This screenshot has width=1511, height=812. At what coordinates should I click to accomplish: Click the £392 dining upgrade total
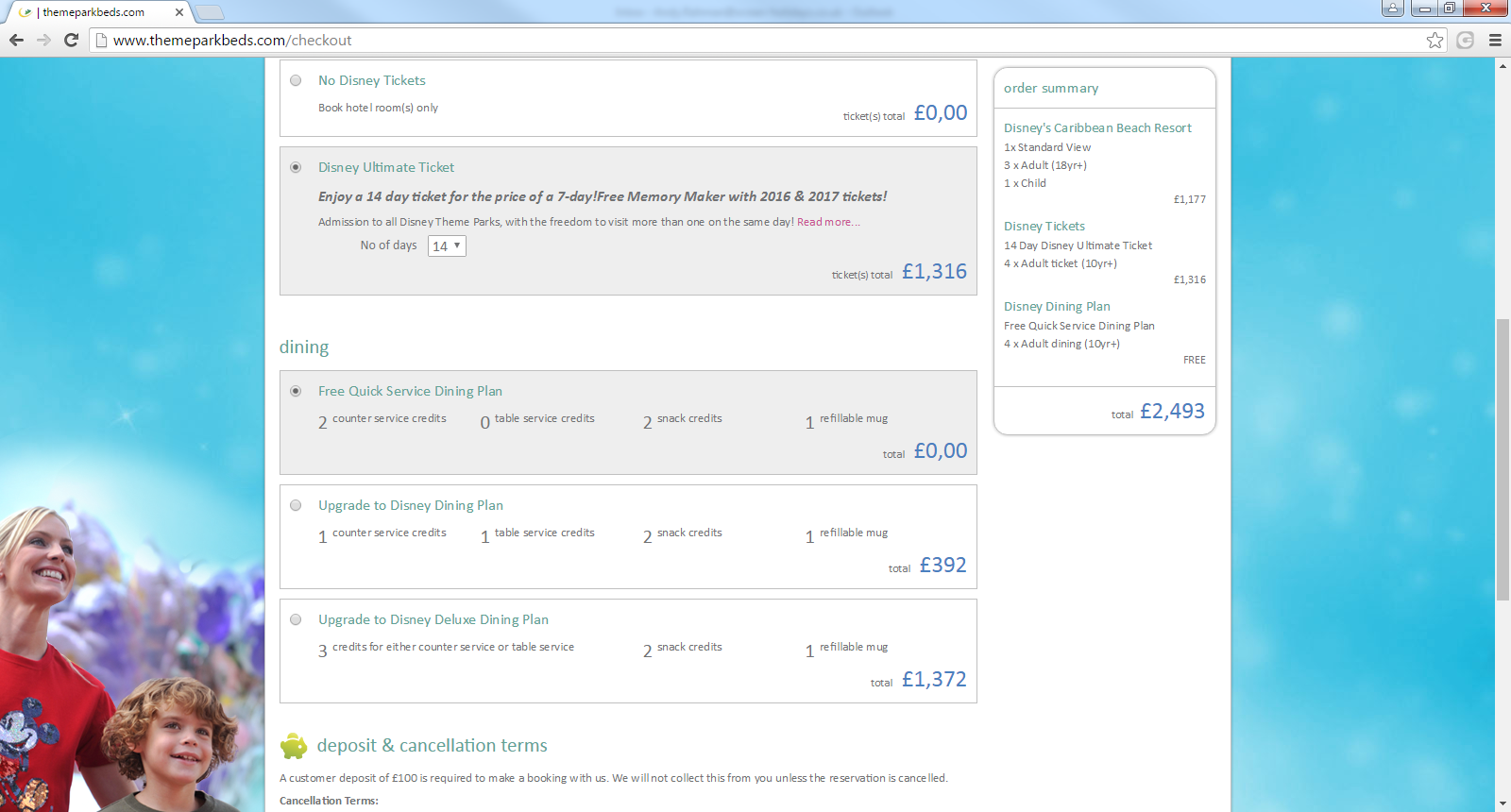942,565
